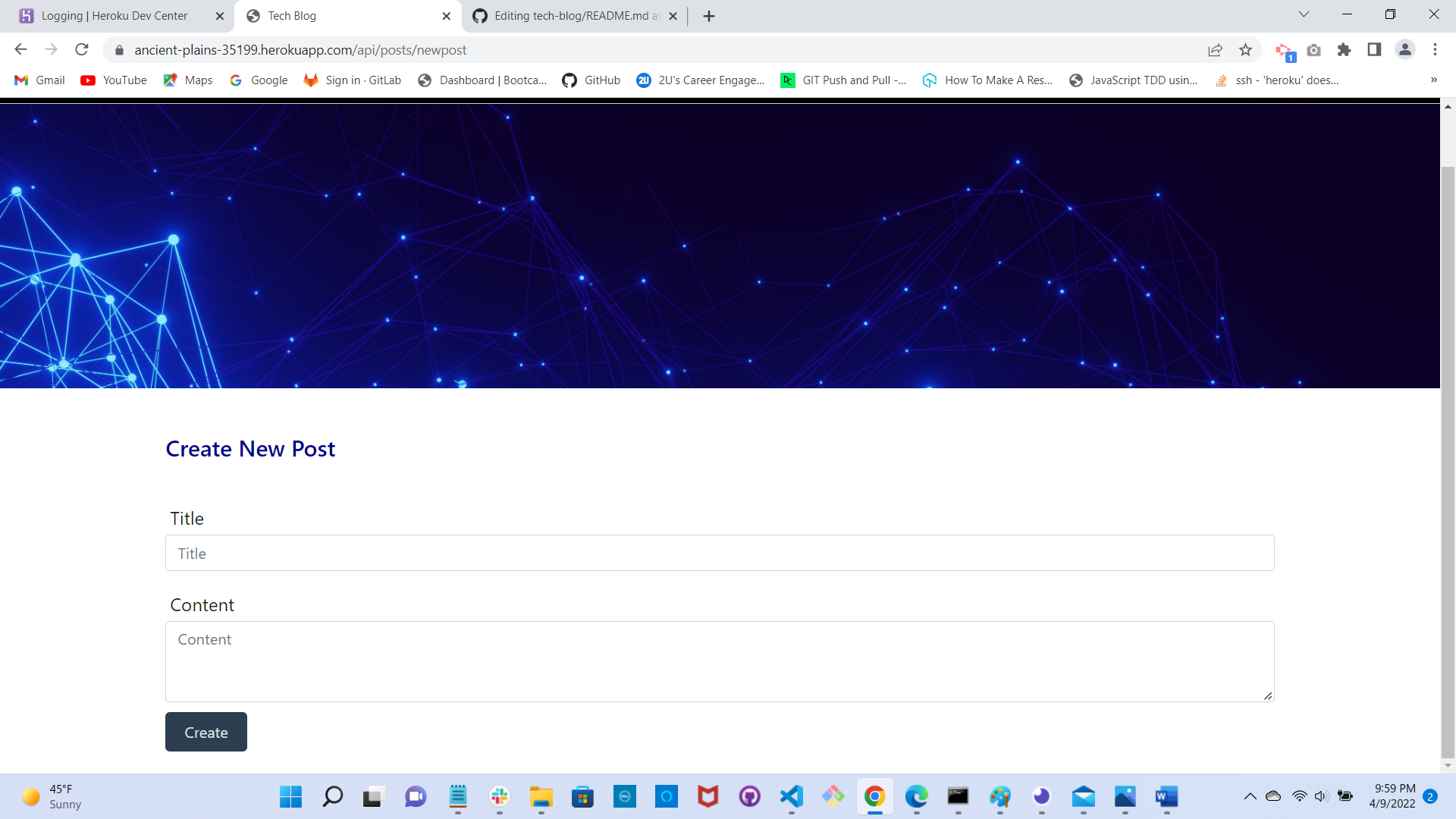Screen dimensions: 1456x819
Task: Open the Chrome profile avatar icon
Action: (x=1404, y=50)
